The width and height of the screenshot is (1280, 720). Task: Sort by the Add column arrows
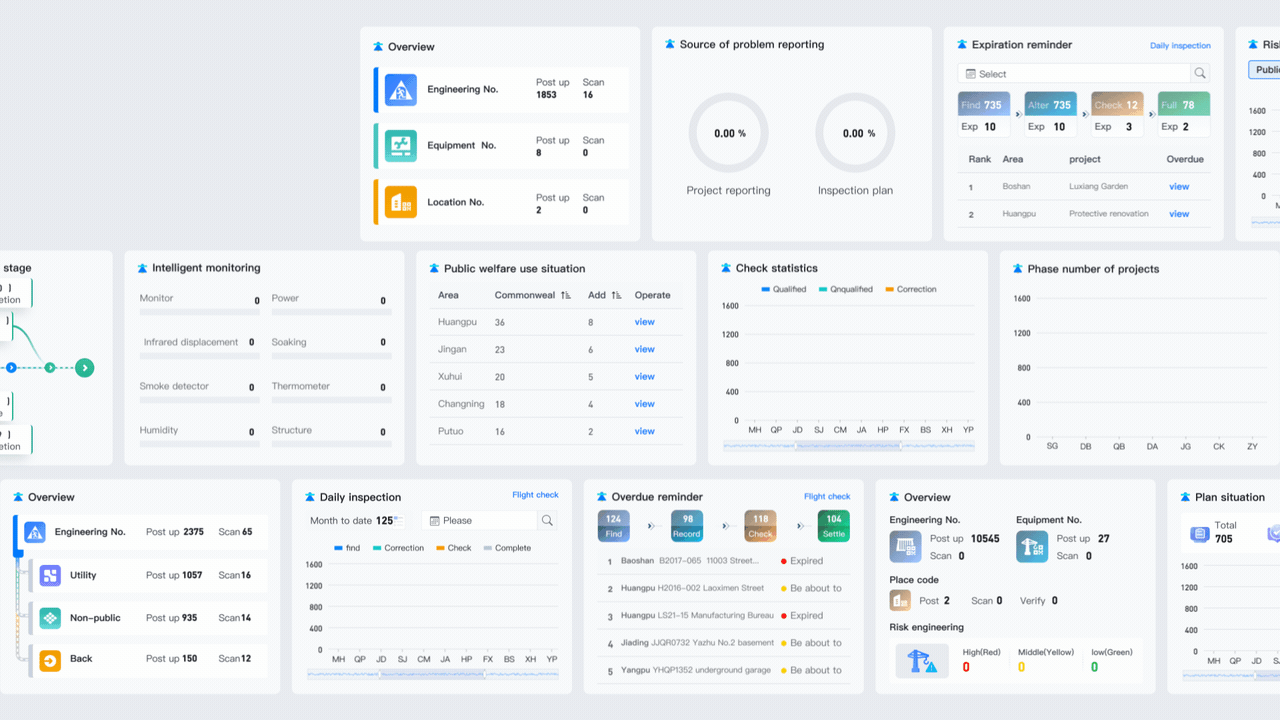[616, 295]
